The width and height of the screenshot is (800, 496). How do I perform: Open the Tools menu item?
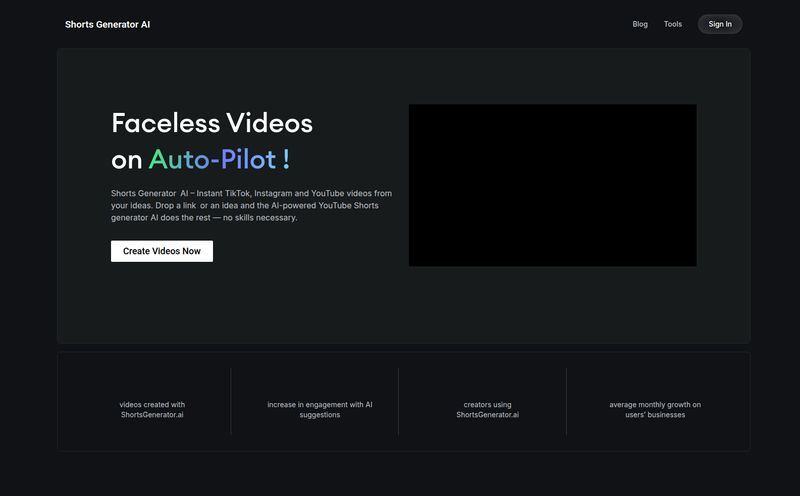(673, 24)
